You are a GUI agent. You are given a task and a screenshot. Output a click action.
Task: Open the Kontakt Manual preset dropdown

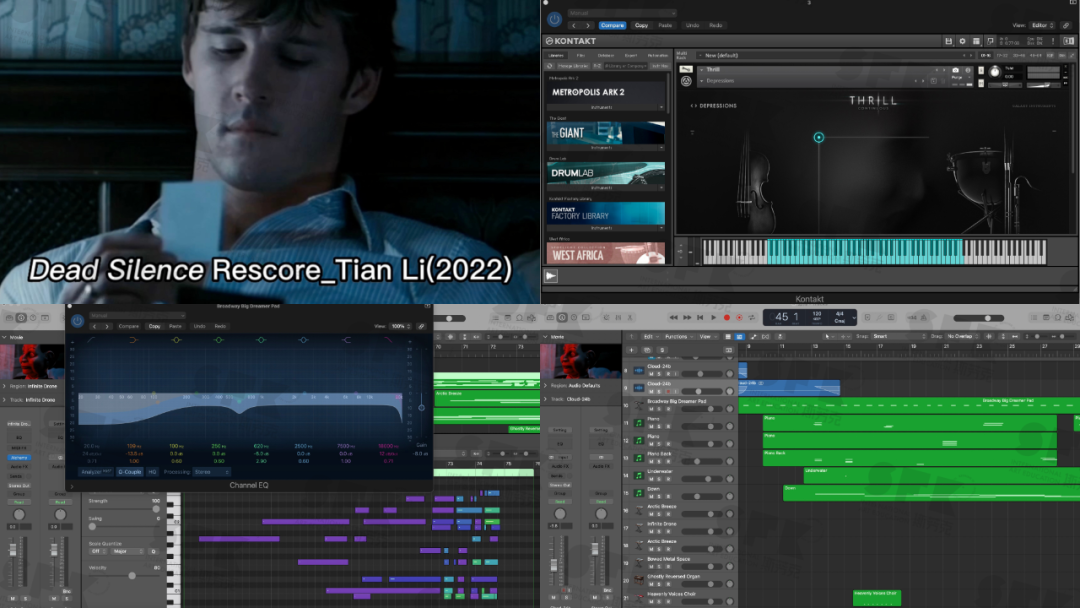pos(622,13)
